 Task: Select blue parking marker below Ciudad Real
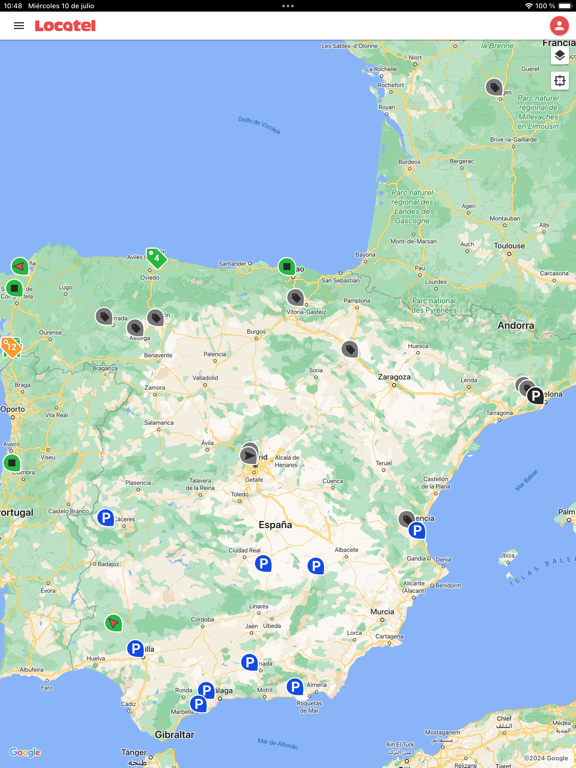click(263, 564)
